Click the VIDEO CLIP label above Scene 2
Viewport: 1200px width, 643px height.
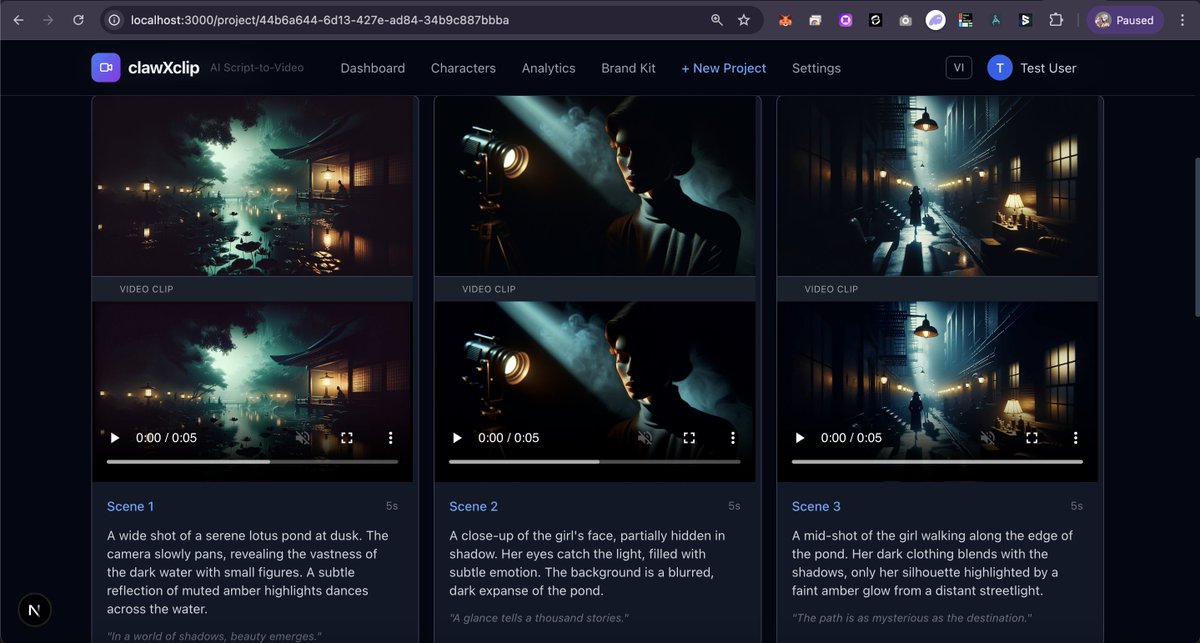coord(489,289)
